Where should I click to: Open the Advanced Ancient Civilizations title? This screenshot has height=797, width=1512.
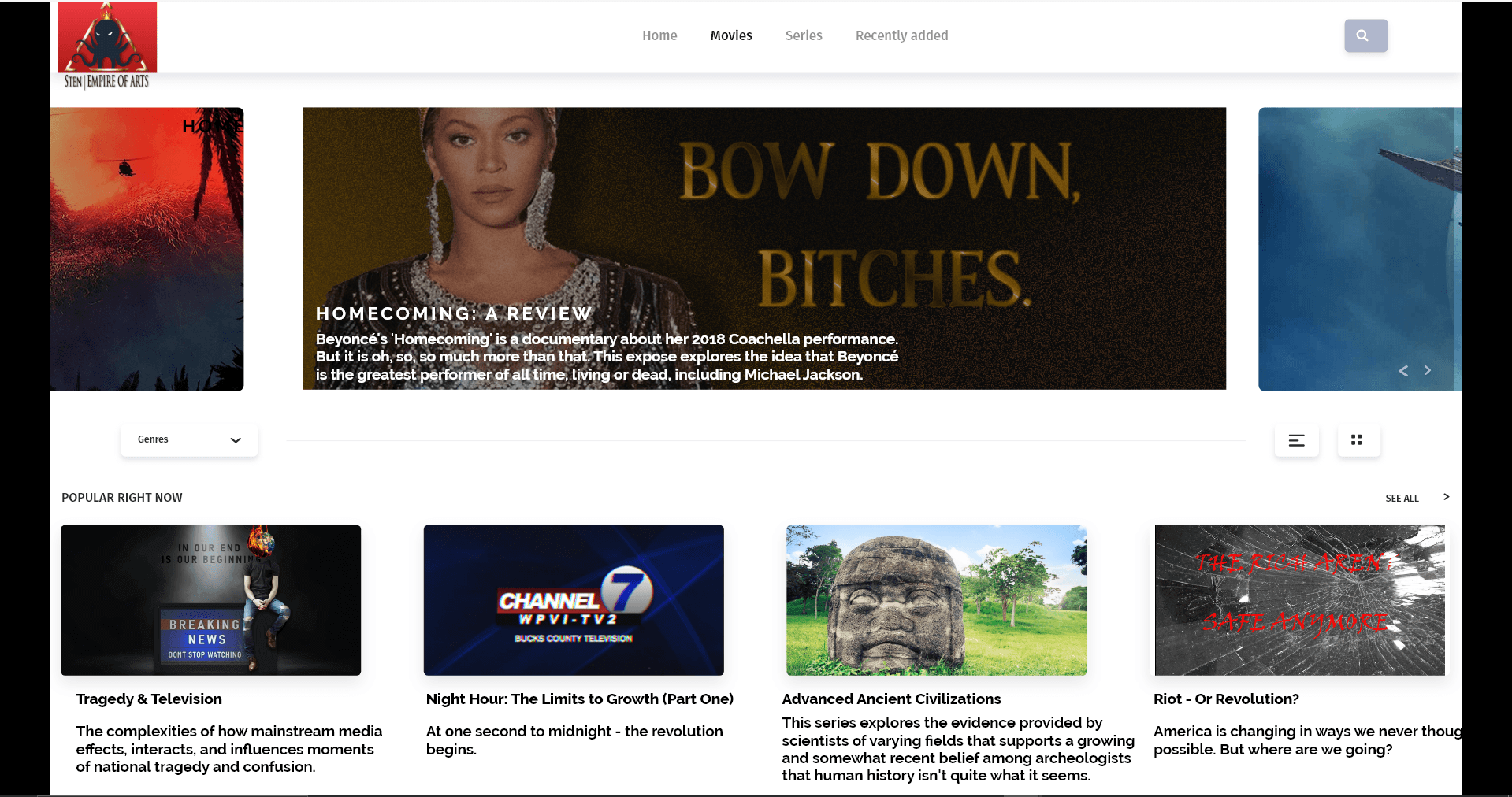(x=891, y=699)
